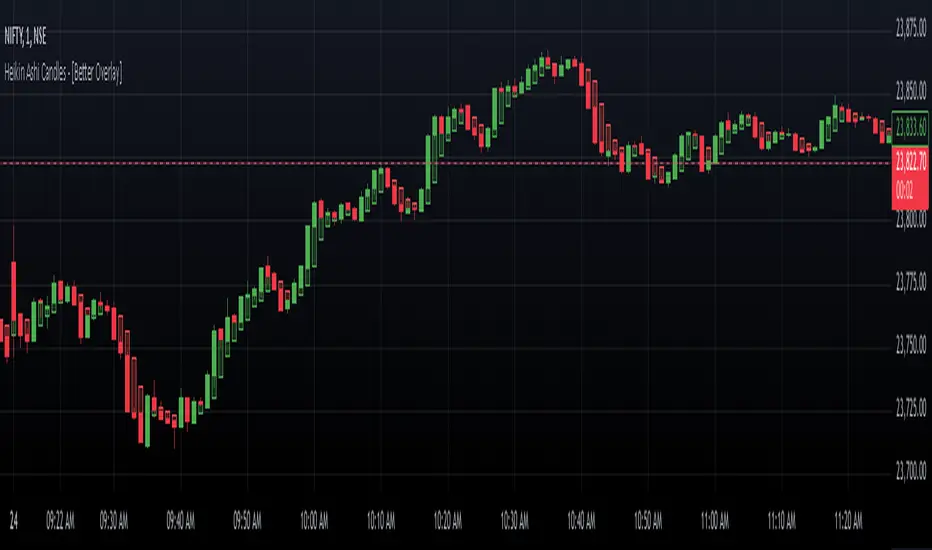Click the 10:10 AM time axis label
Image resolution: width=932 pixels, height=550 pixels.
[x=381, y=521]
